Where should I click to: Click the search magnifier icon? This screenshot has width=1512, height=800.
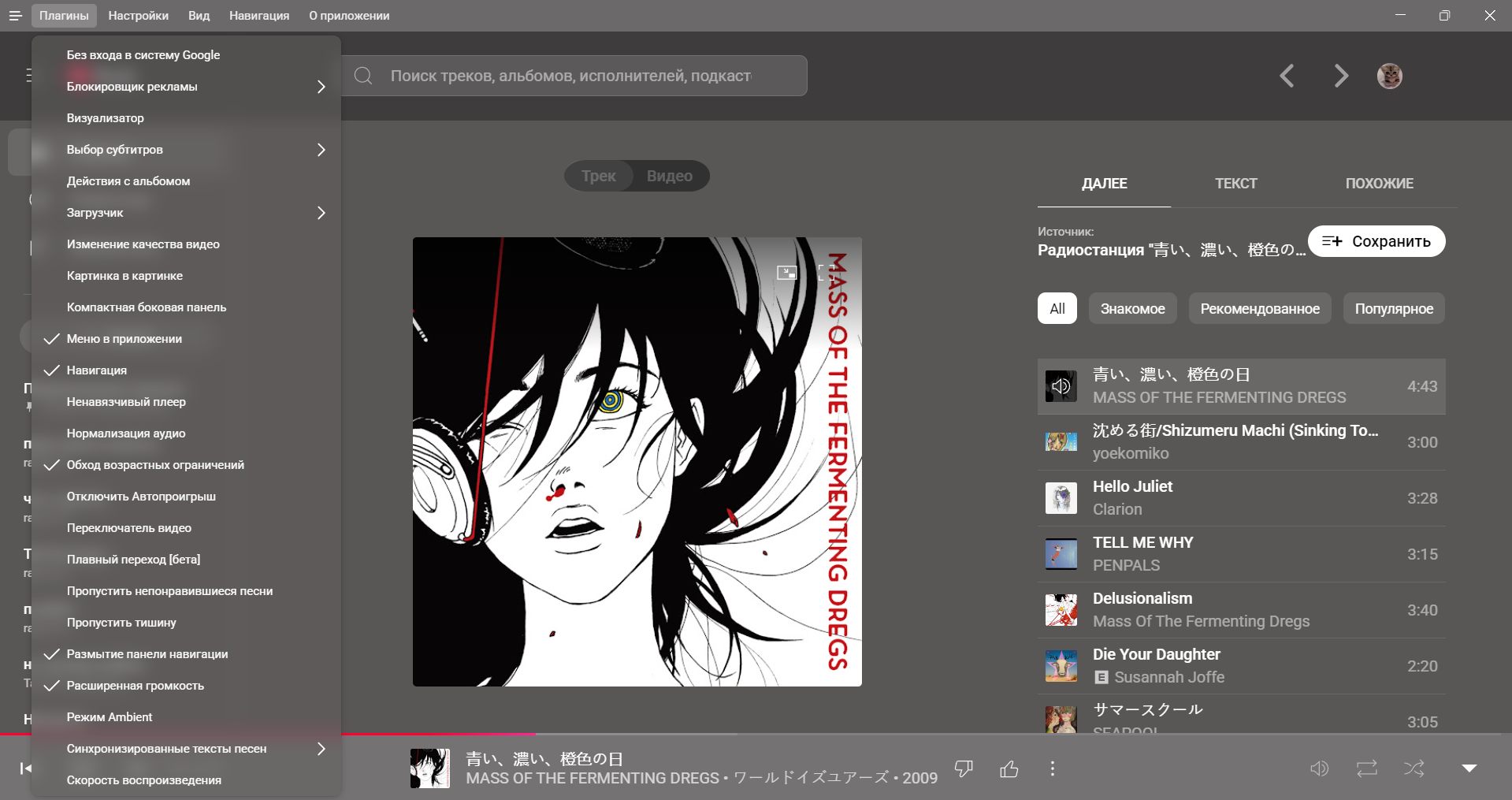(x=363, y=76)
